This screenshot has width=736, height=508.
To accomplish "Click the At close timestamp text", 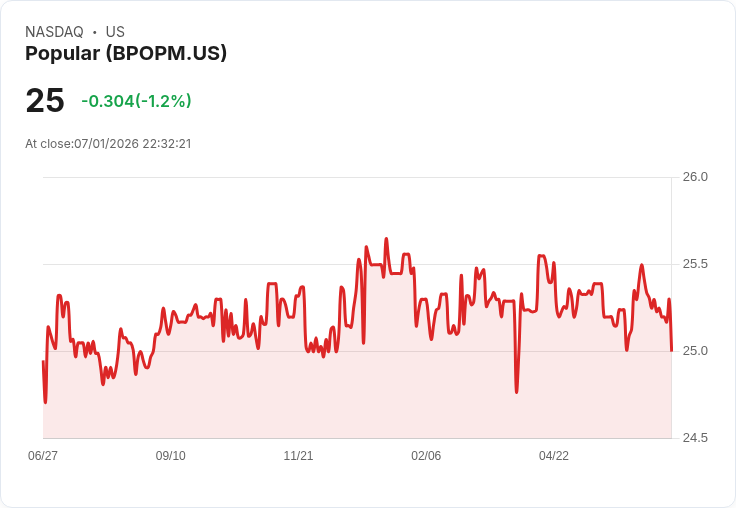I will (x=108, y=144).
